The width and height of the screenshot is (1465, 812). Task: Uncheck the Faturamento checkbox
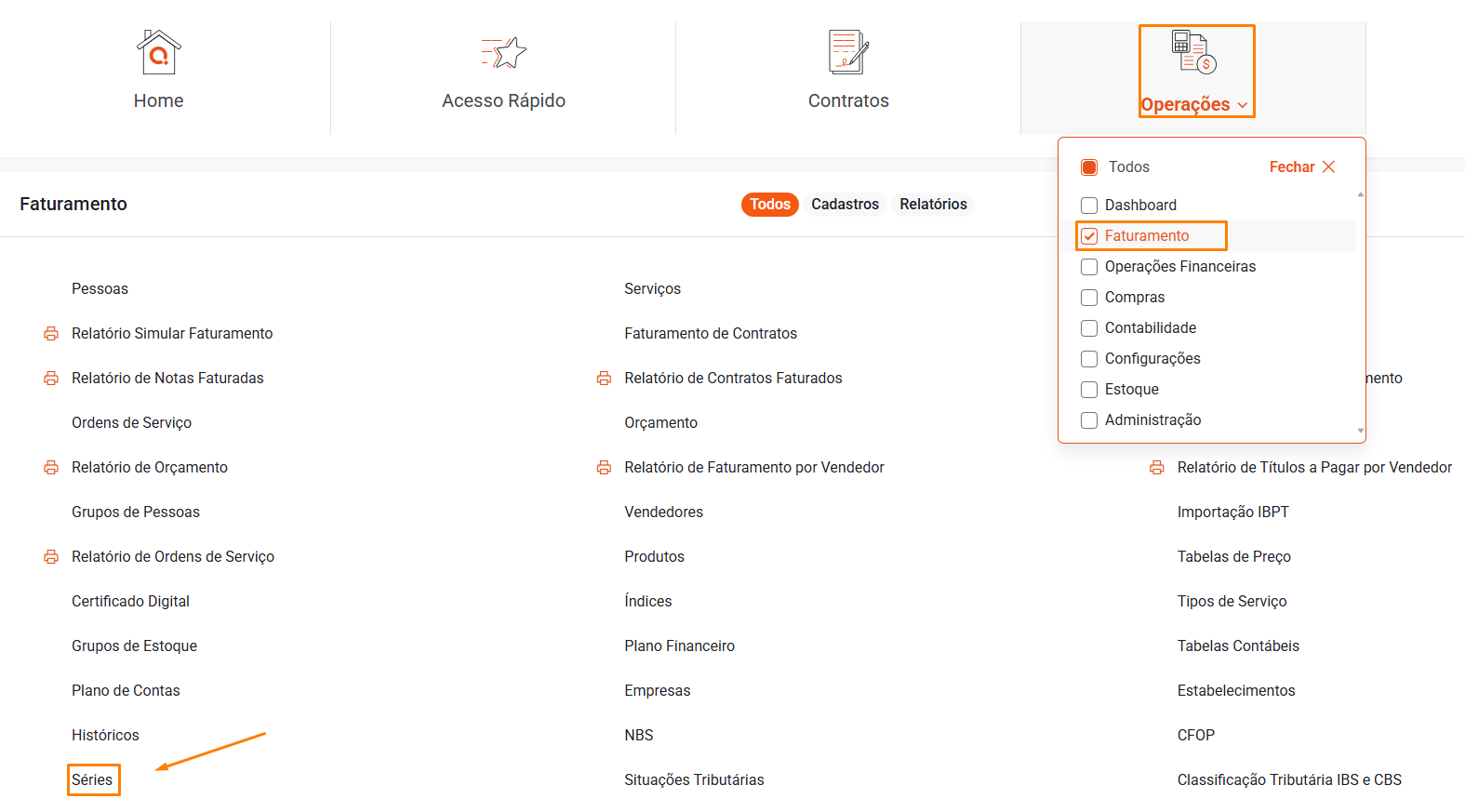pos(1089,236)
